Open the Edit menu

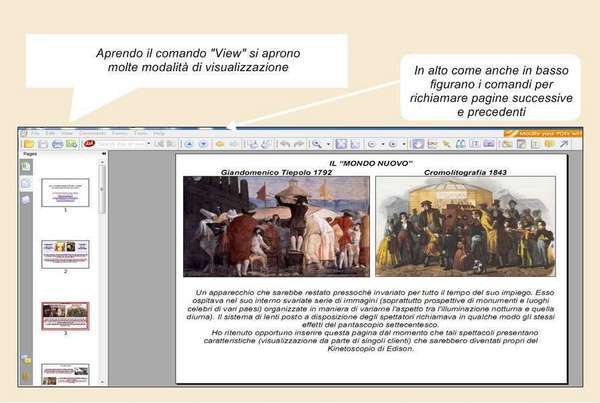(x=50, y=134)
